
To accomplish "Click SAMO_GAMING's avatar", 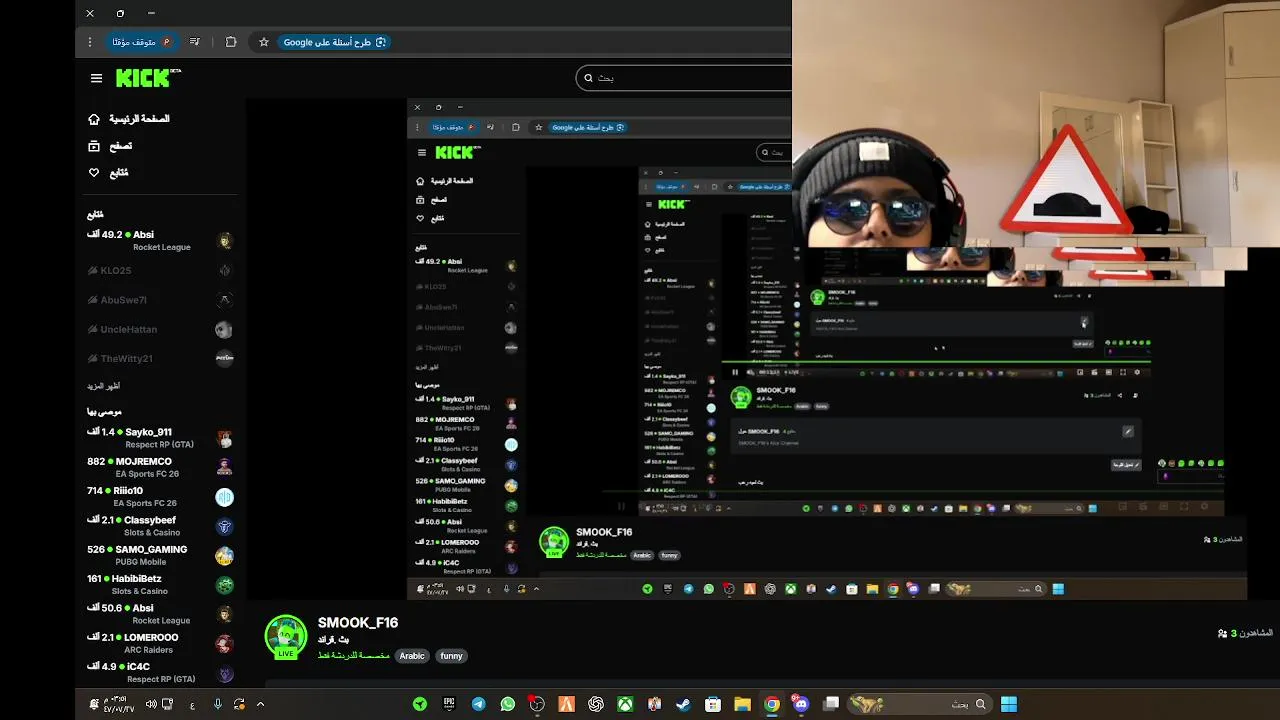I will click(x=224, y=556).
